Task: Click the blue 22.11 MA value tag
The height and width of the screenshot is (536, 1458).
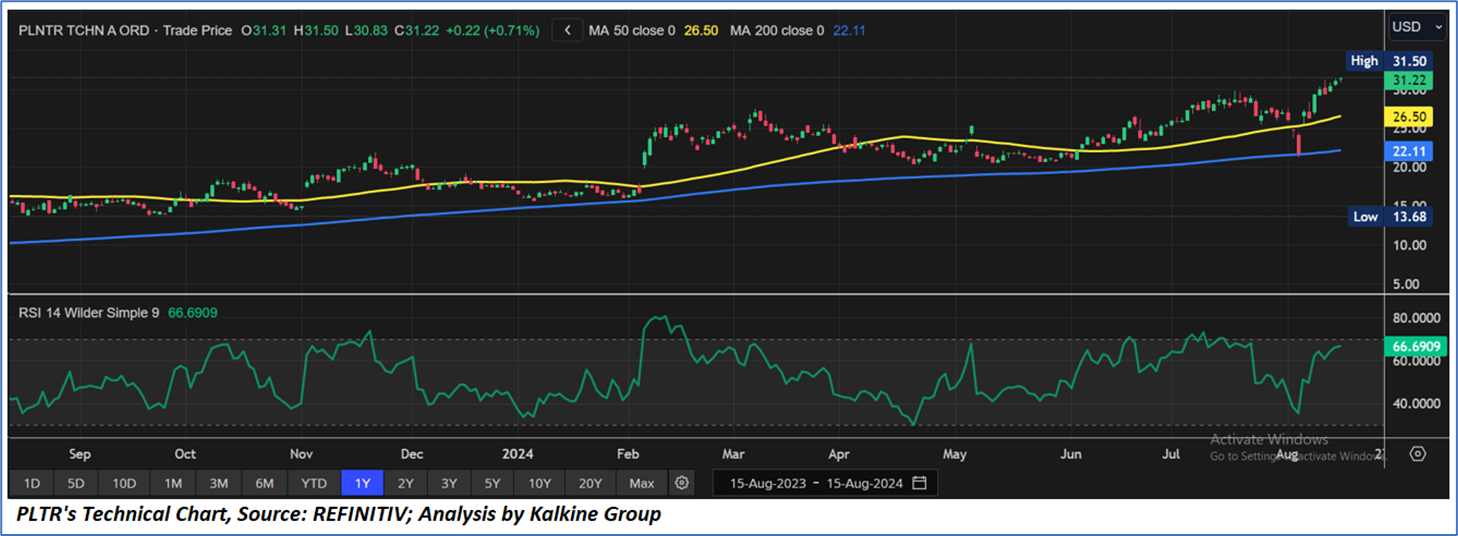Action: point(1409,150)
